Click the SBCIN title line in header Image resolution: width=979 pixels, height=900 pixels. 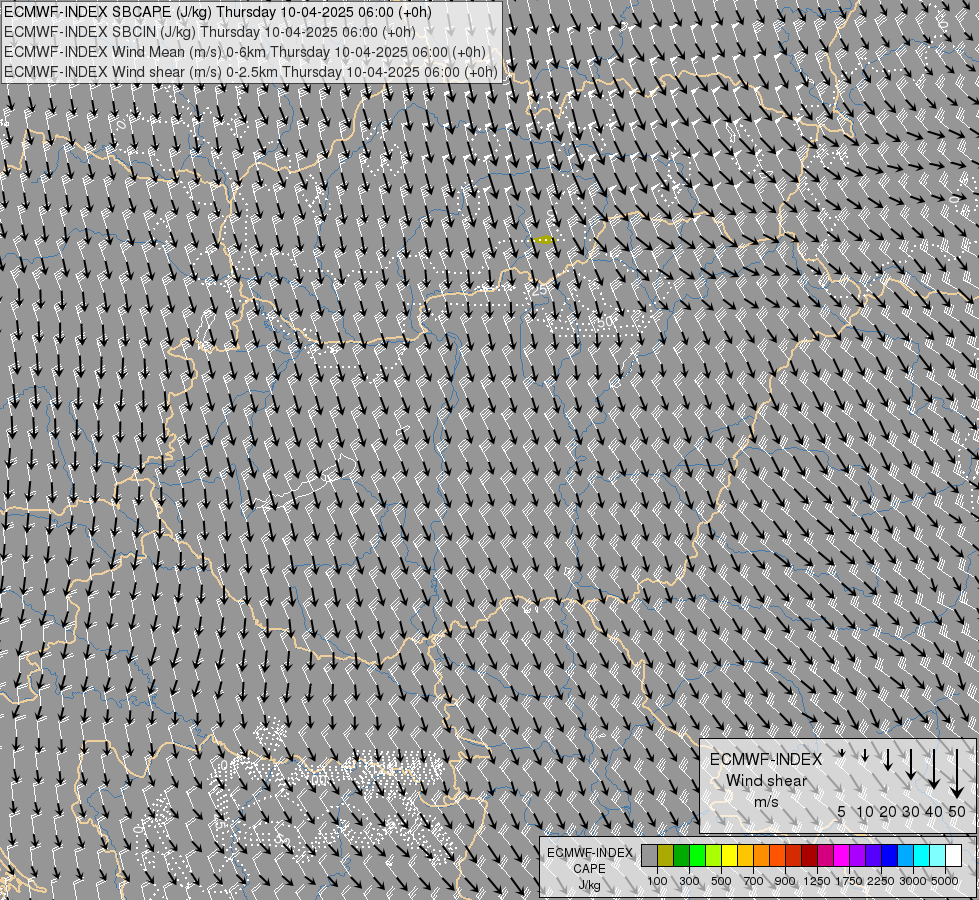click(x=210, y=32)
